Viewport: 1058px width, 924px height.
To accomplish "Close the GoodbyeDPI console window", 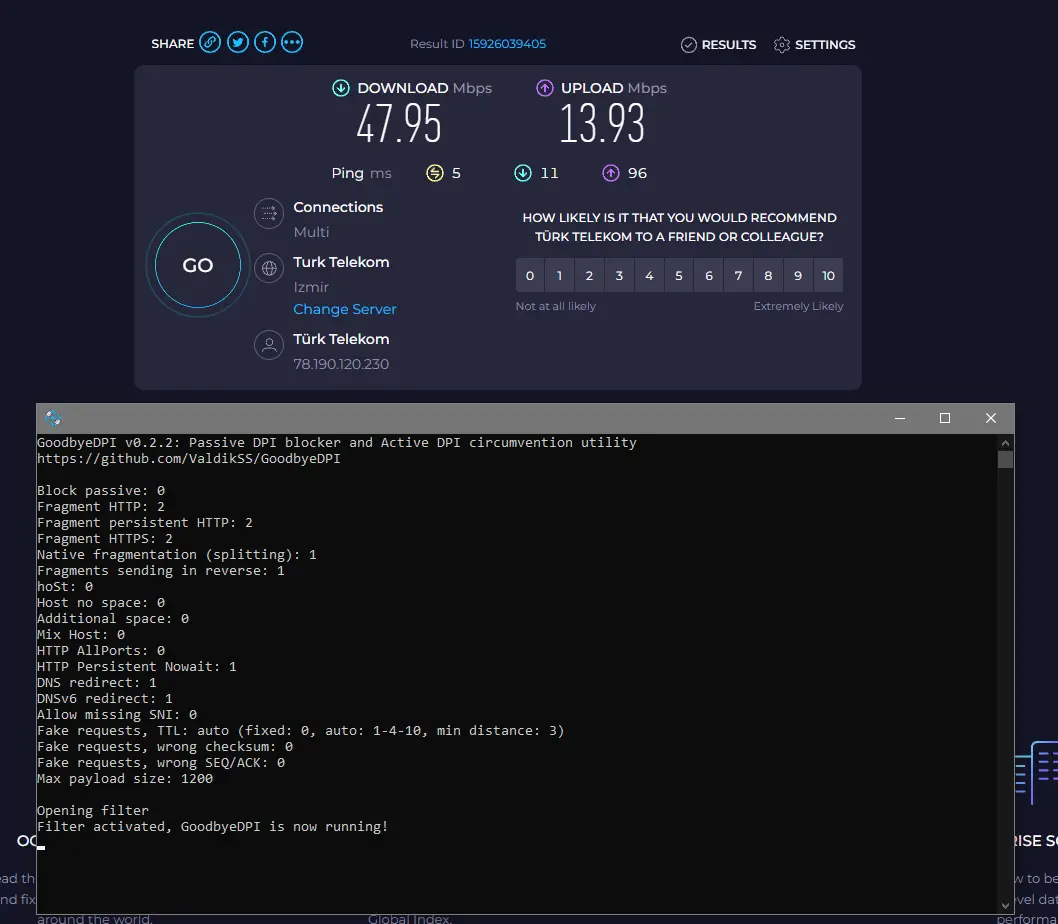I will pos(991,418).
